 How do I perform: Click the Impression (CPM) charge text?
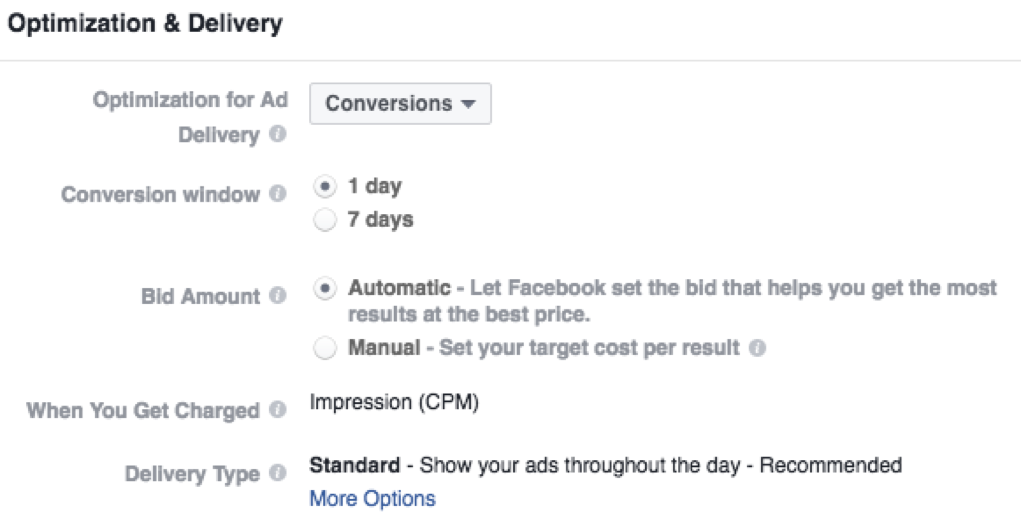(395, 402)
